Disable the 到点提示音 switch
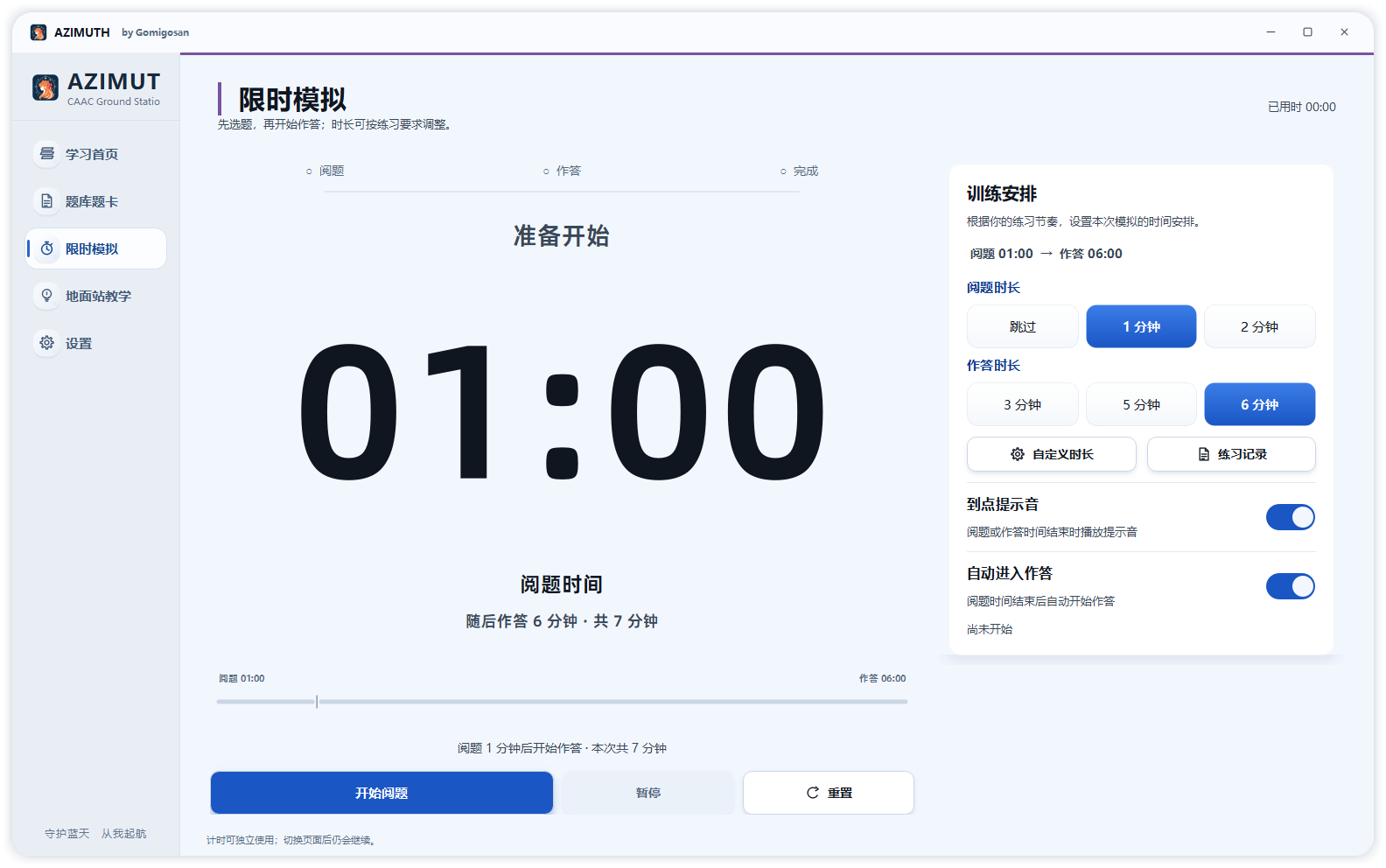Viewport: 1386px width, 868px height. (1290, 517)
